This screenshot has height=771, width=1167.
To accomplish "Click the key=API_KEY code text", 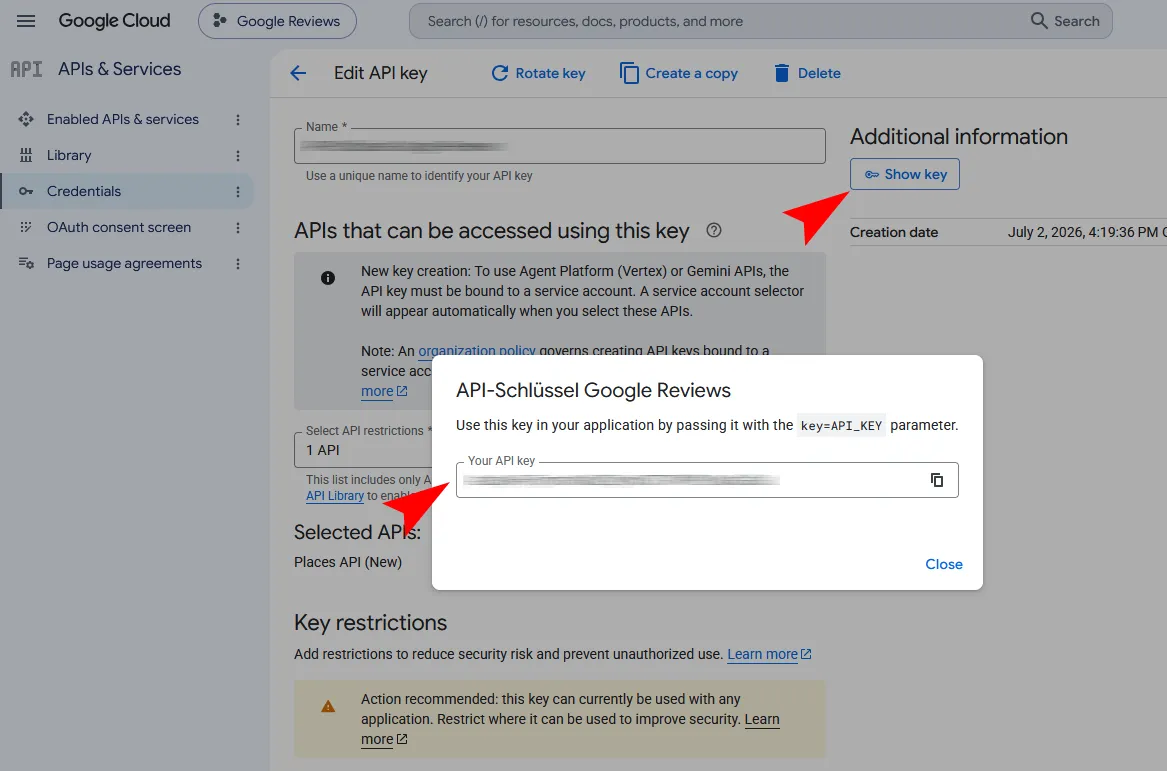I will pos(841,426).
